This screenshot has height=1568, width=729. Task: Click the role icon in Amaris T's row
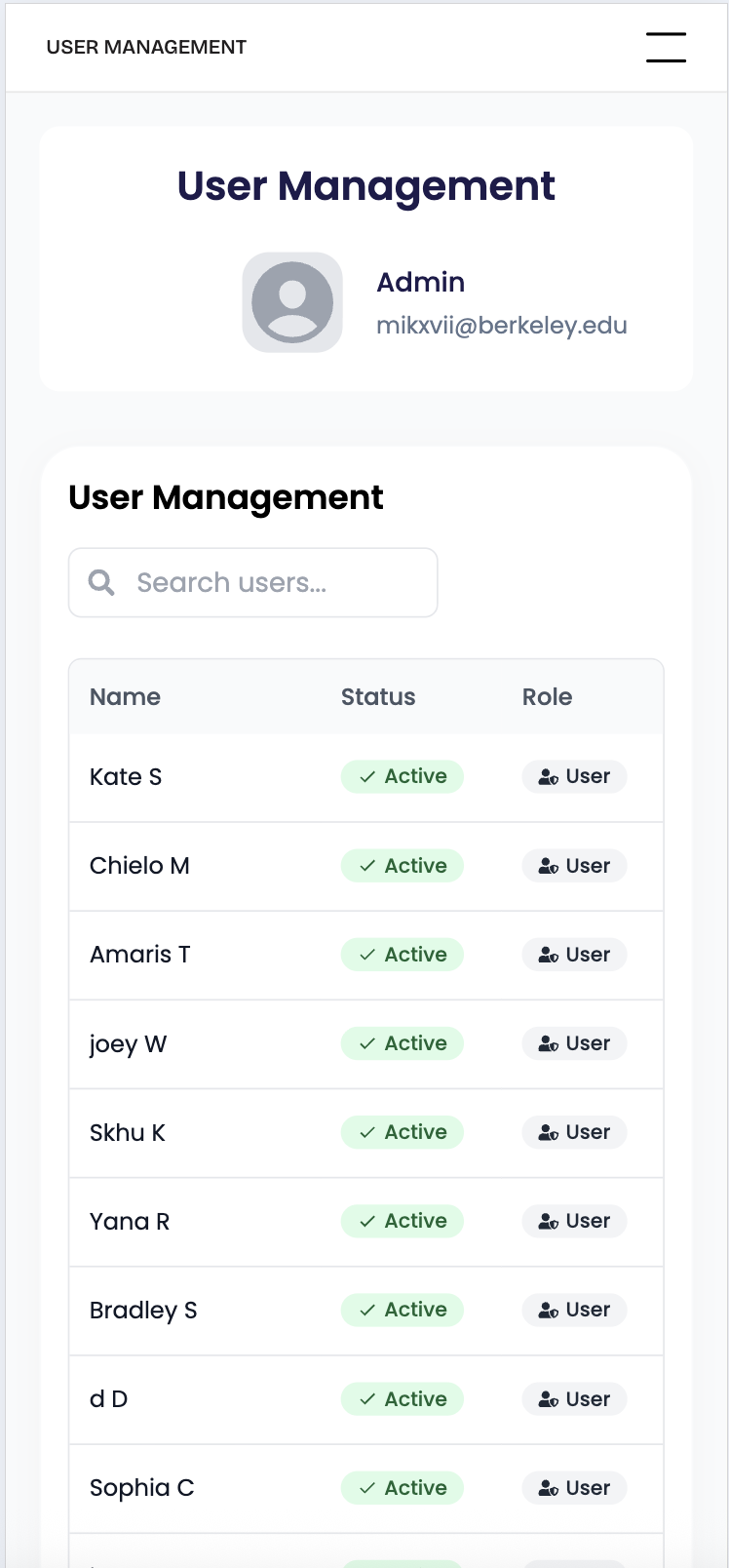pos(549,955)
